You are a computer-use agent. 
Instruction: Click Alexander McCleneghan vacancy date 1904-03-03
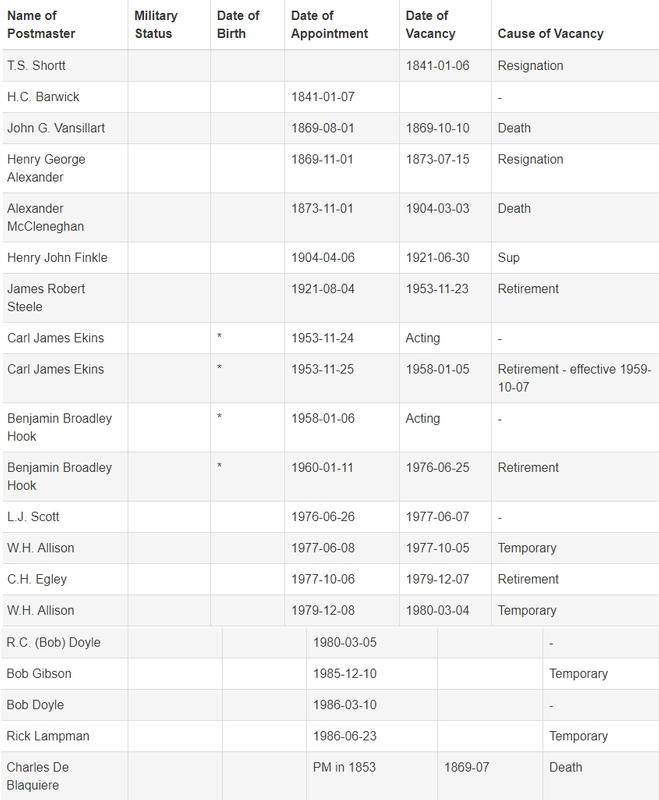point(438,209)
